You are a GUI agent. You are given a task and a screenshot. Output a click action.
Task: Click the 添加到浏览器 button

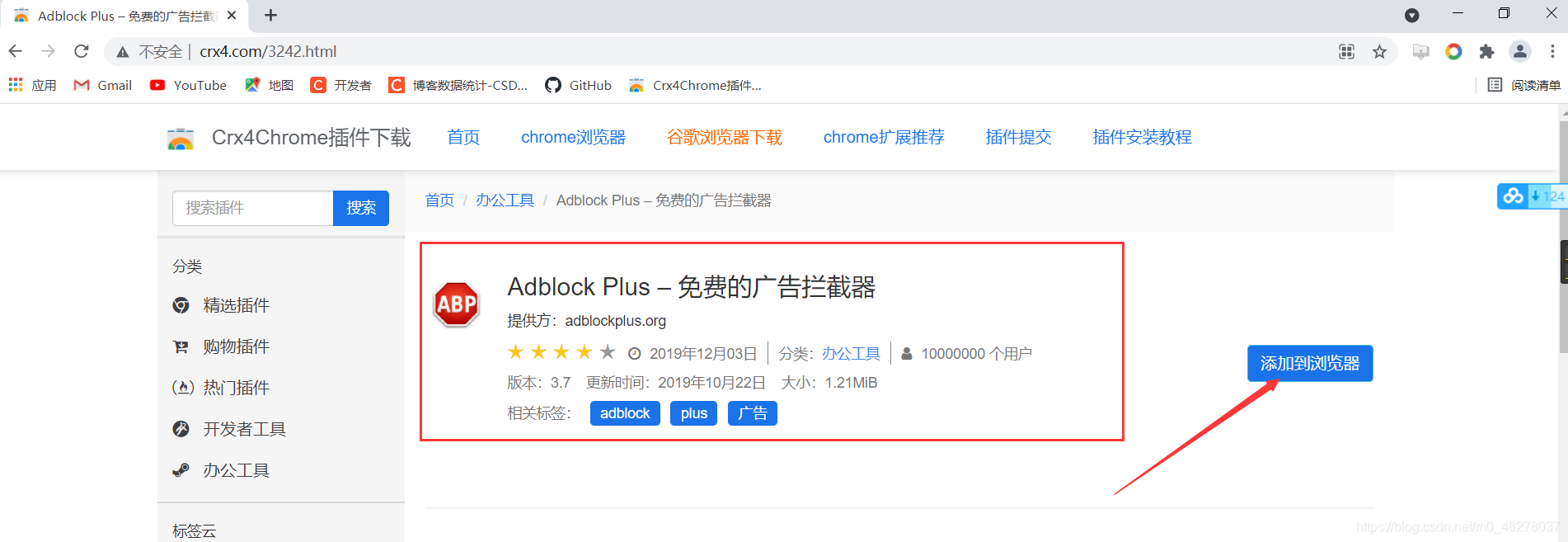click(x=1309, y=363)
